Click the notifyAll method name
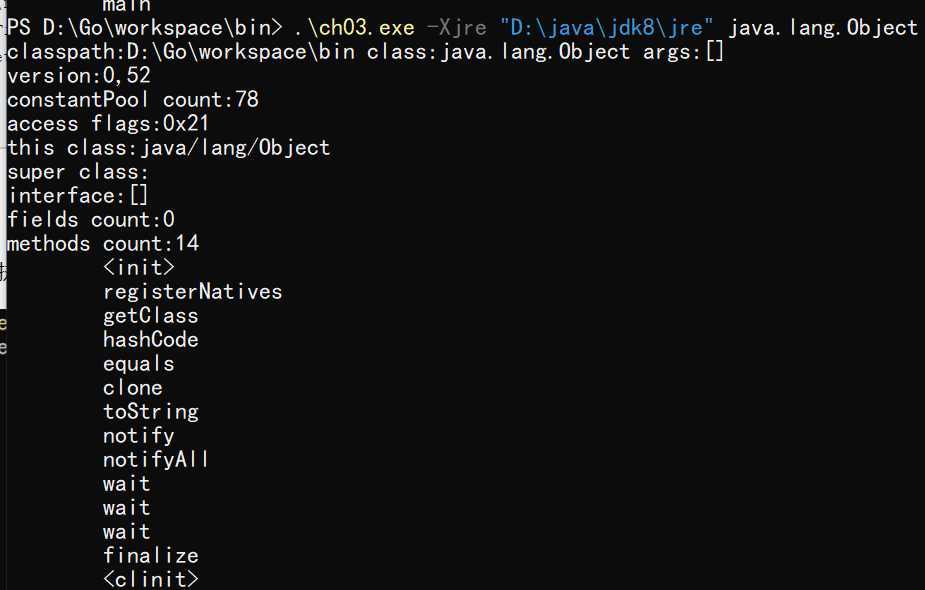This screenshot has height=590, width=925. pos(156,459)
